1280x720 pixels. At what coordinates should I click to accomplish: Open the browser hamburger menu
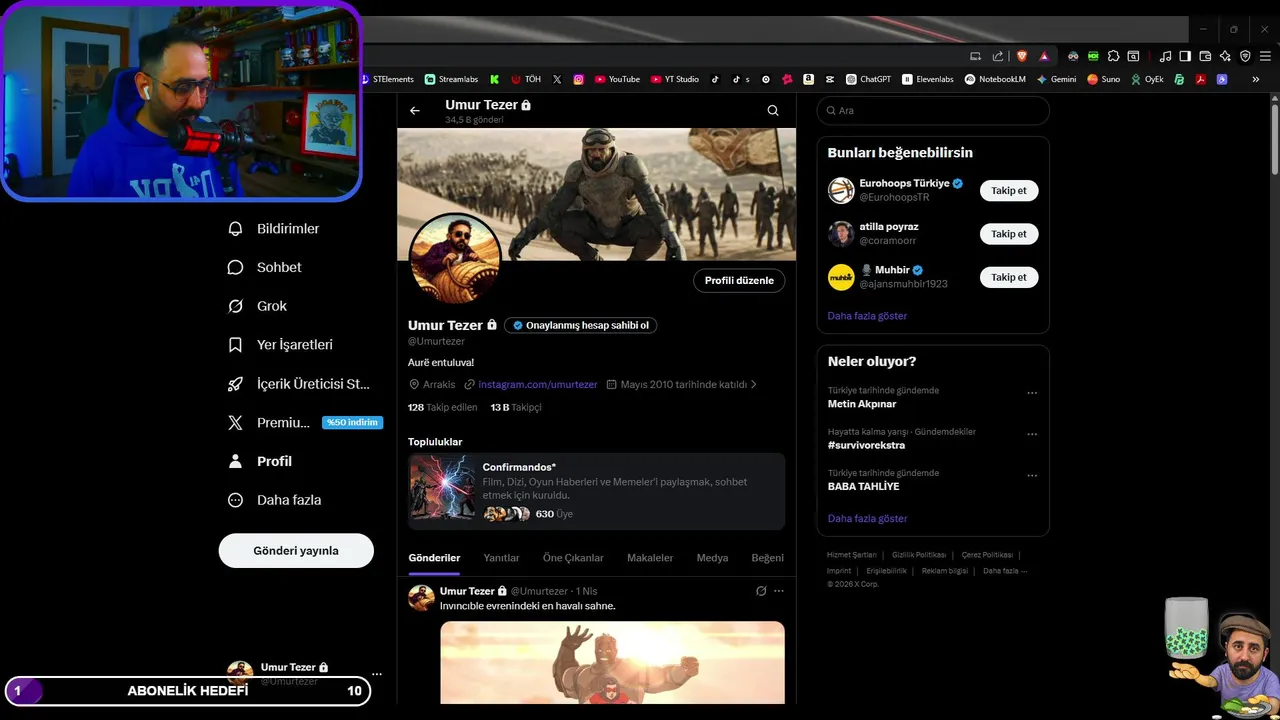(x=1265, y=56)
